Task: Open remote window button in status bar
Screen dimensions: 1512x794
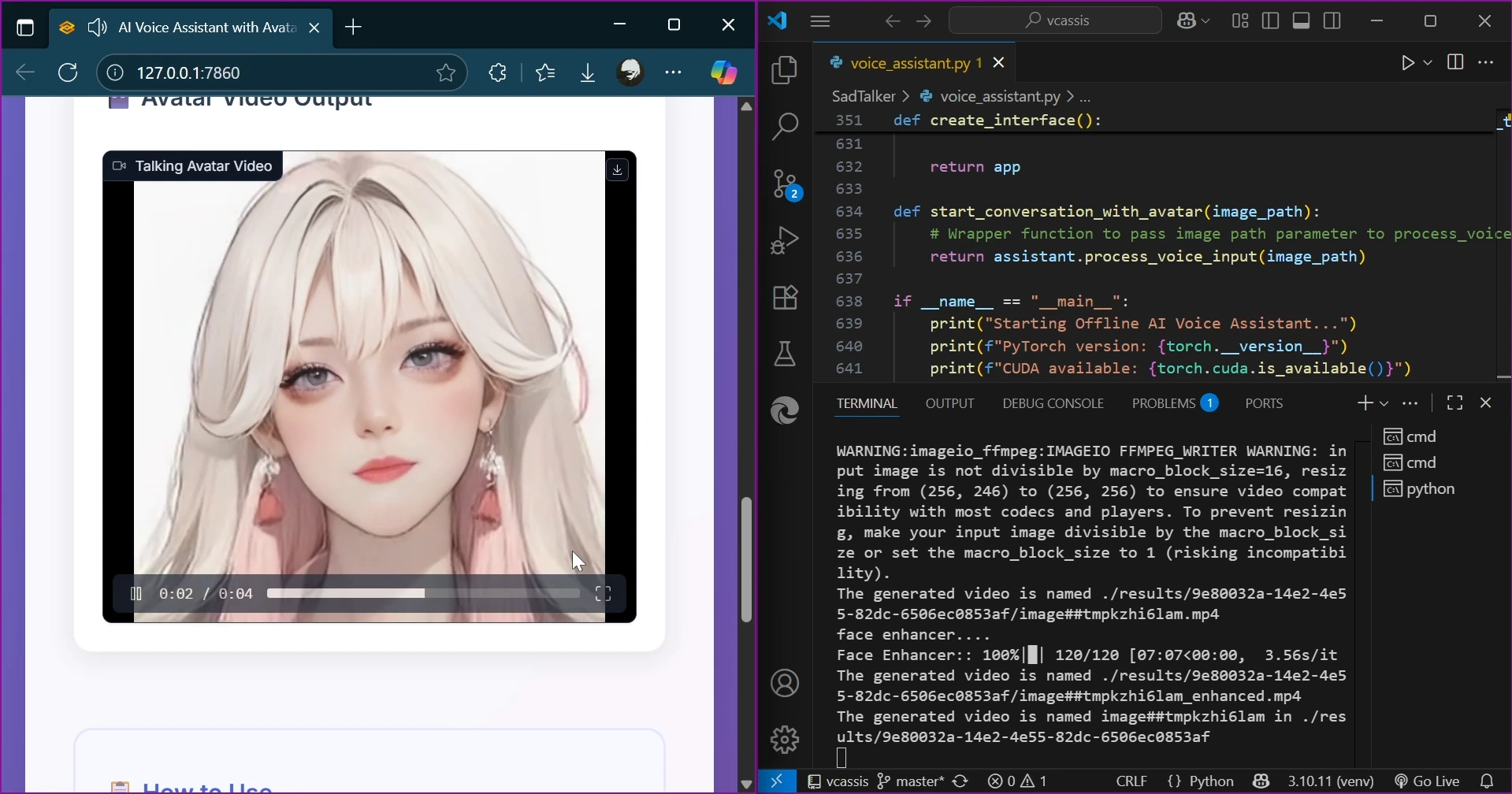Action: point(778,781)
